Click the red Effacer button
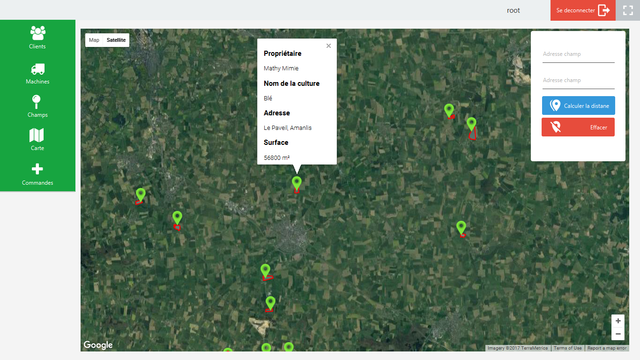The width and height of the screenshot is (640, 360). pos(578,127)
